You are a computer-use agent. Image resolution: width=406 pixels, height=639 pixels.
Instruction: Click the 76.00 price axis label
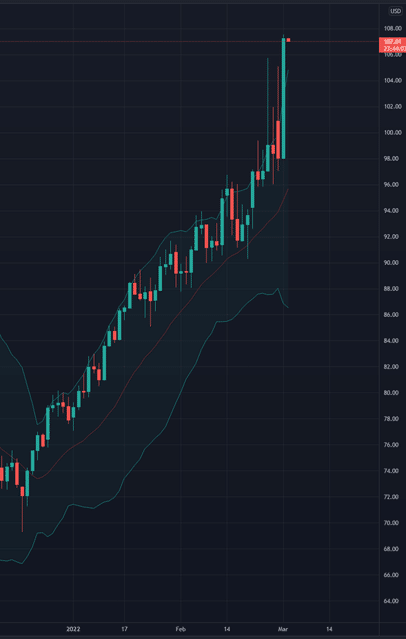click(392, 445)
